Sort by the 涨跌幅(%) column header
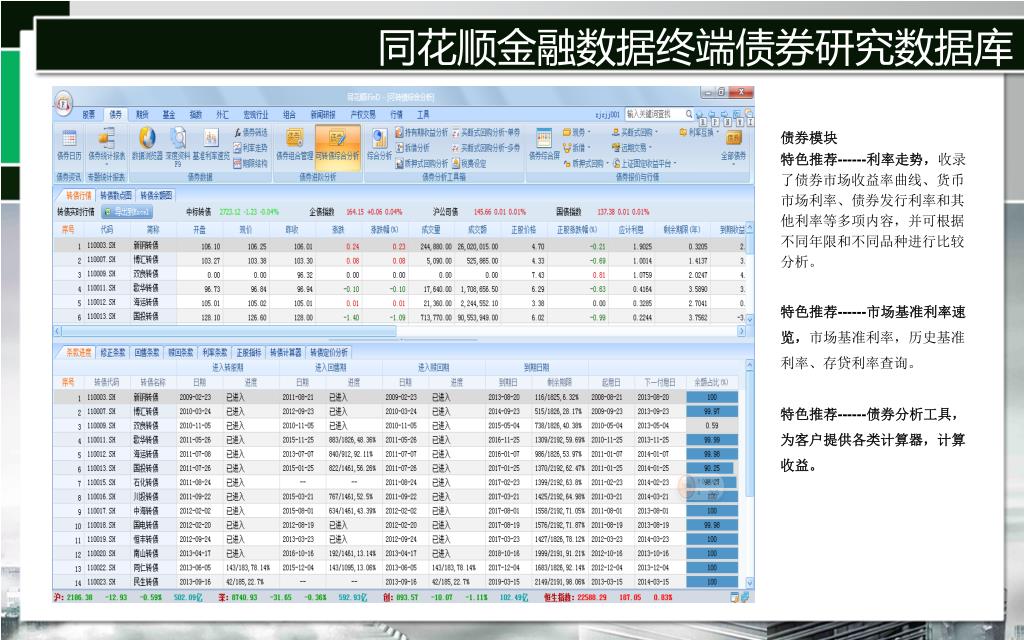The width and height of the screenshot is (1024, 640). pos(385,230)
